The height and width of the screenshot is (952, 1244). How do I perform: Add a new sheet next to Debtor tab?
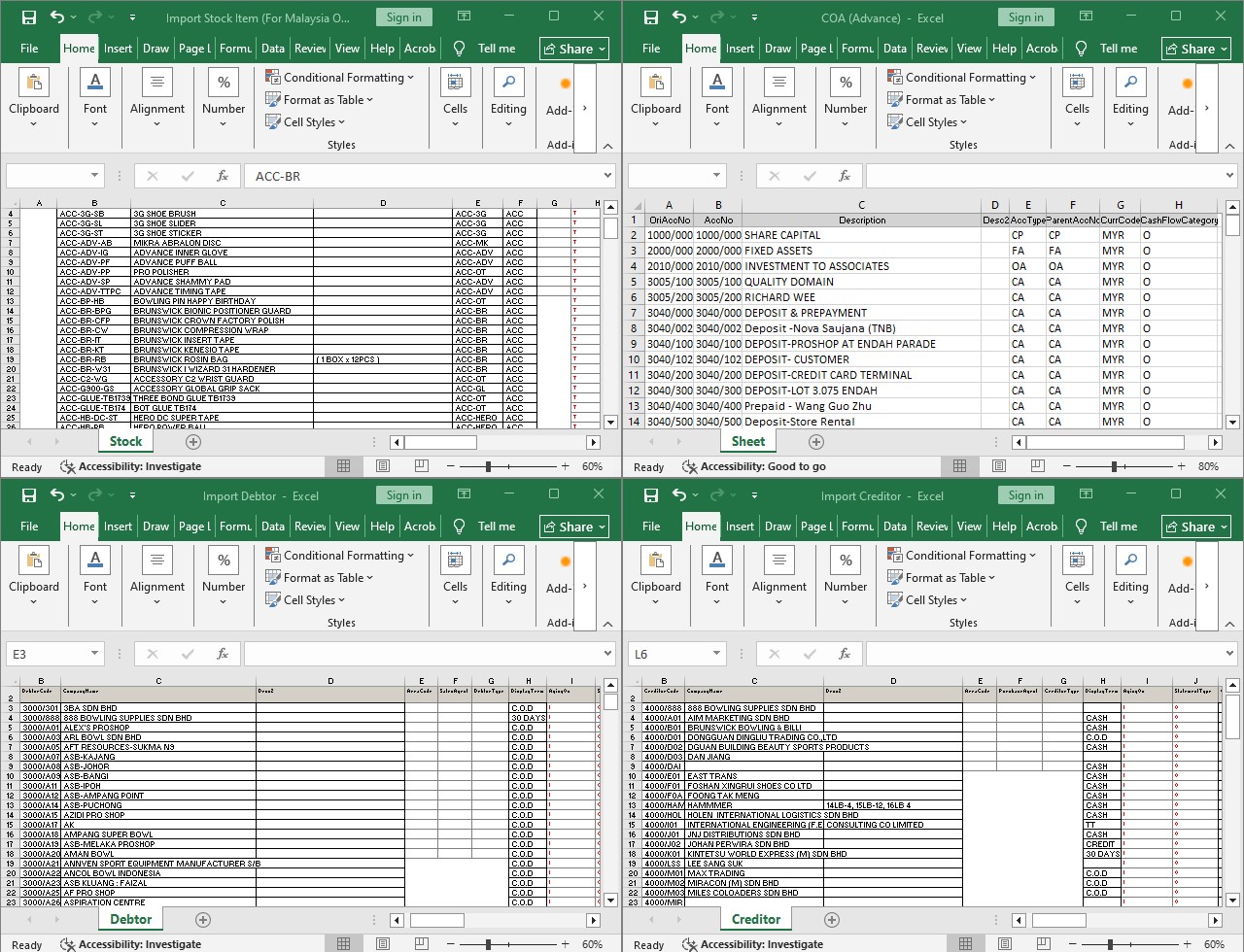point(203,920)
